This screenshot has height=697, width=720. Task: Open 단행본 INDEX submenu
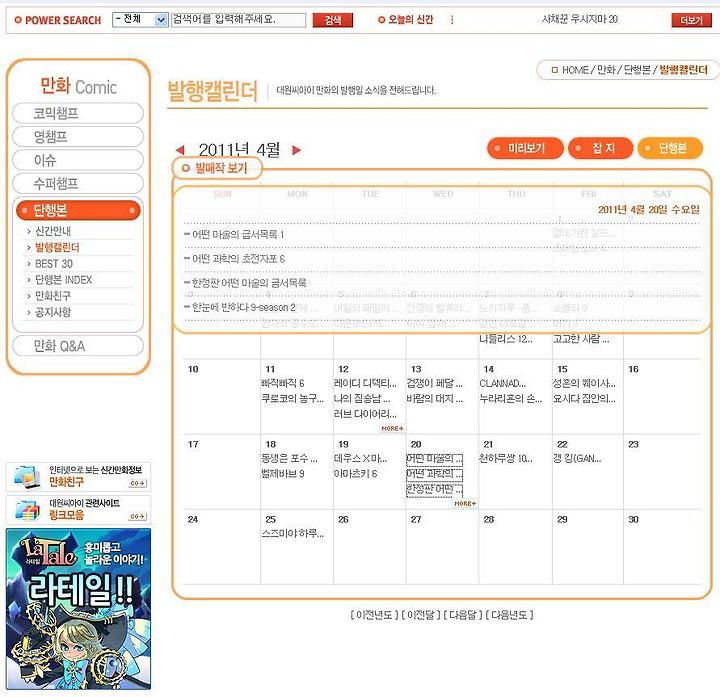coord(63,280)
